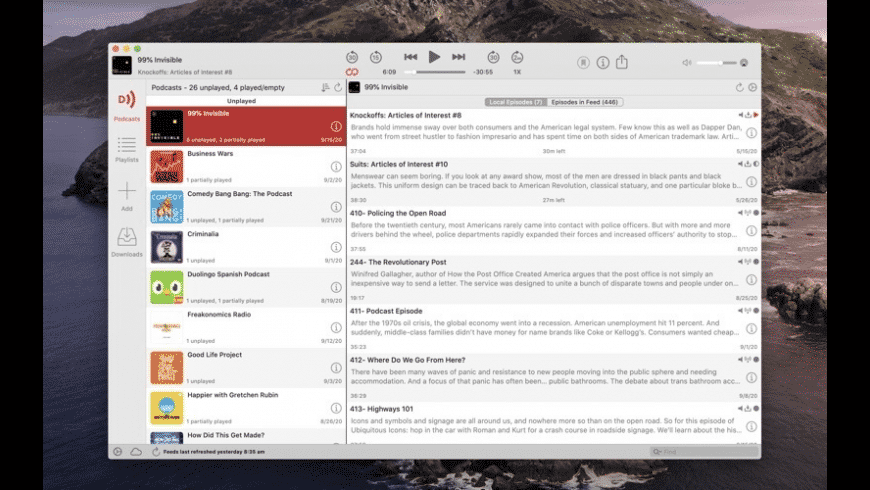Open 412- Where Do We Go From Here?
The width and height of the screenshot is (870, 490).
[x=554, y=377]
